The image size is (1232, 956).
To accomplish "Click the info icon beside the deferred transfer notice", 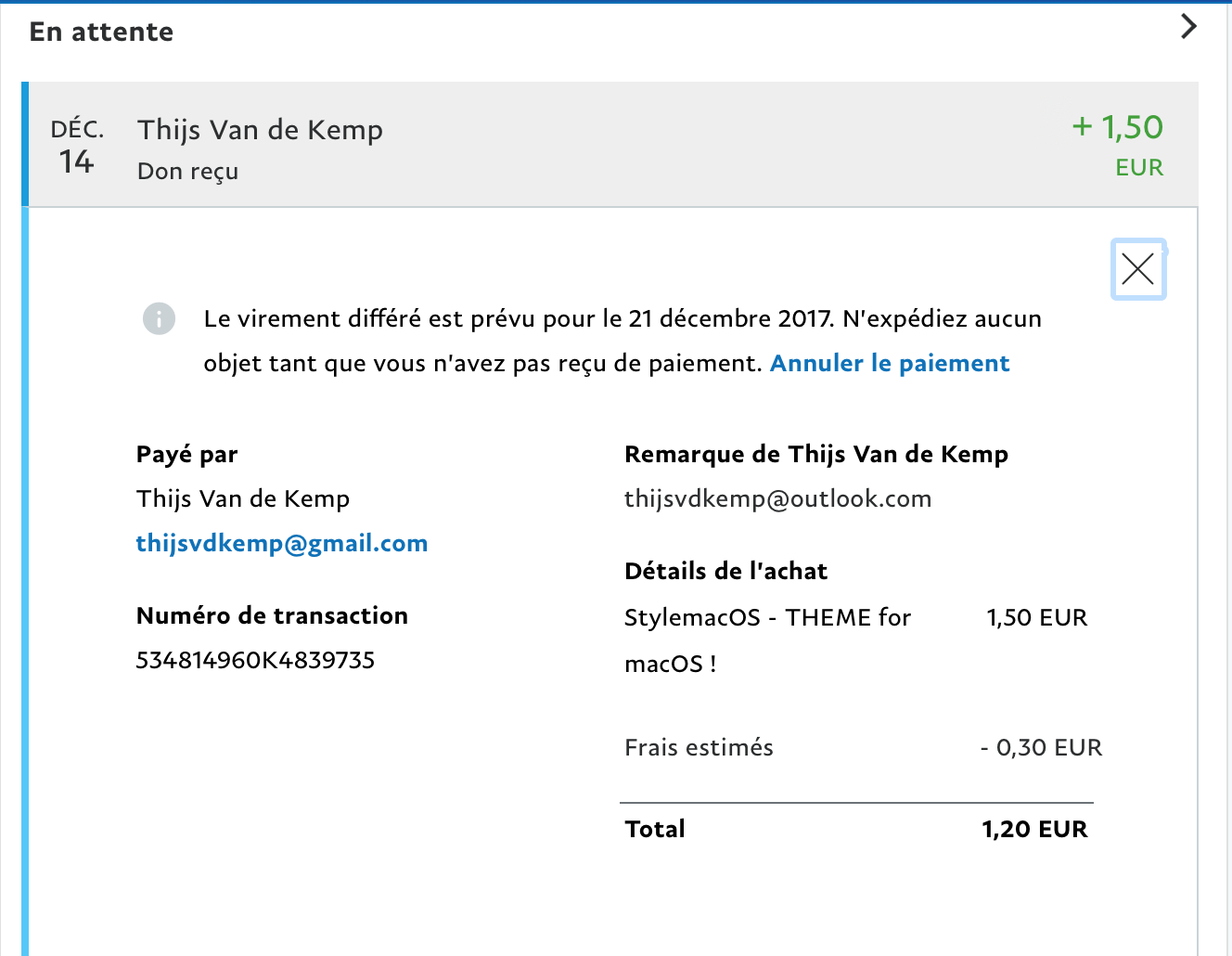I will (159, 318).
